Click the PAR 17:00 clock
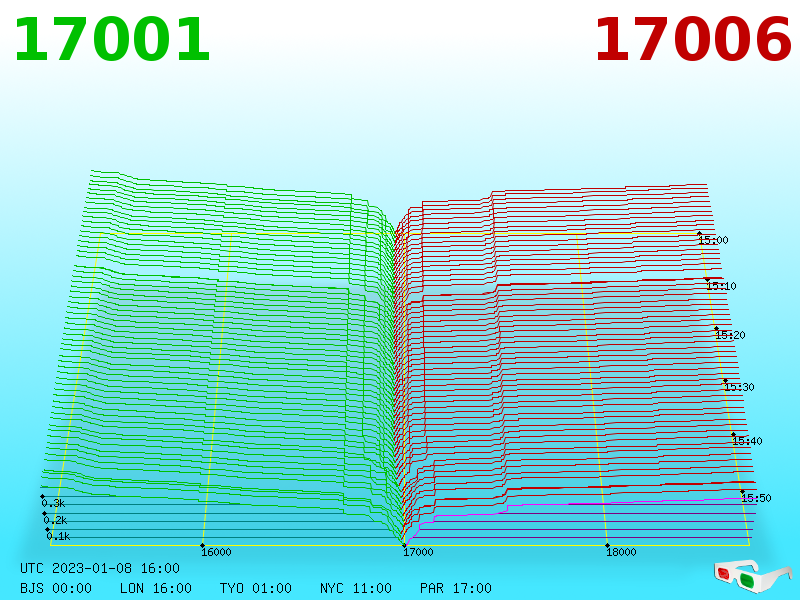 coord(456,588)
